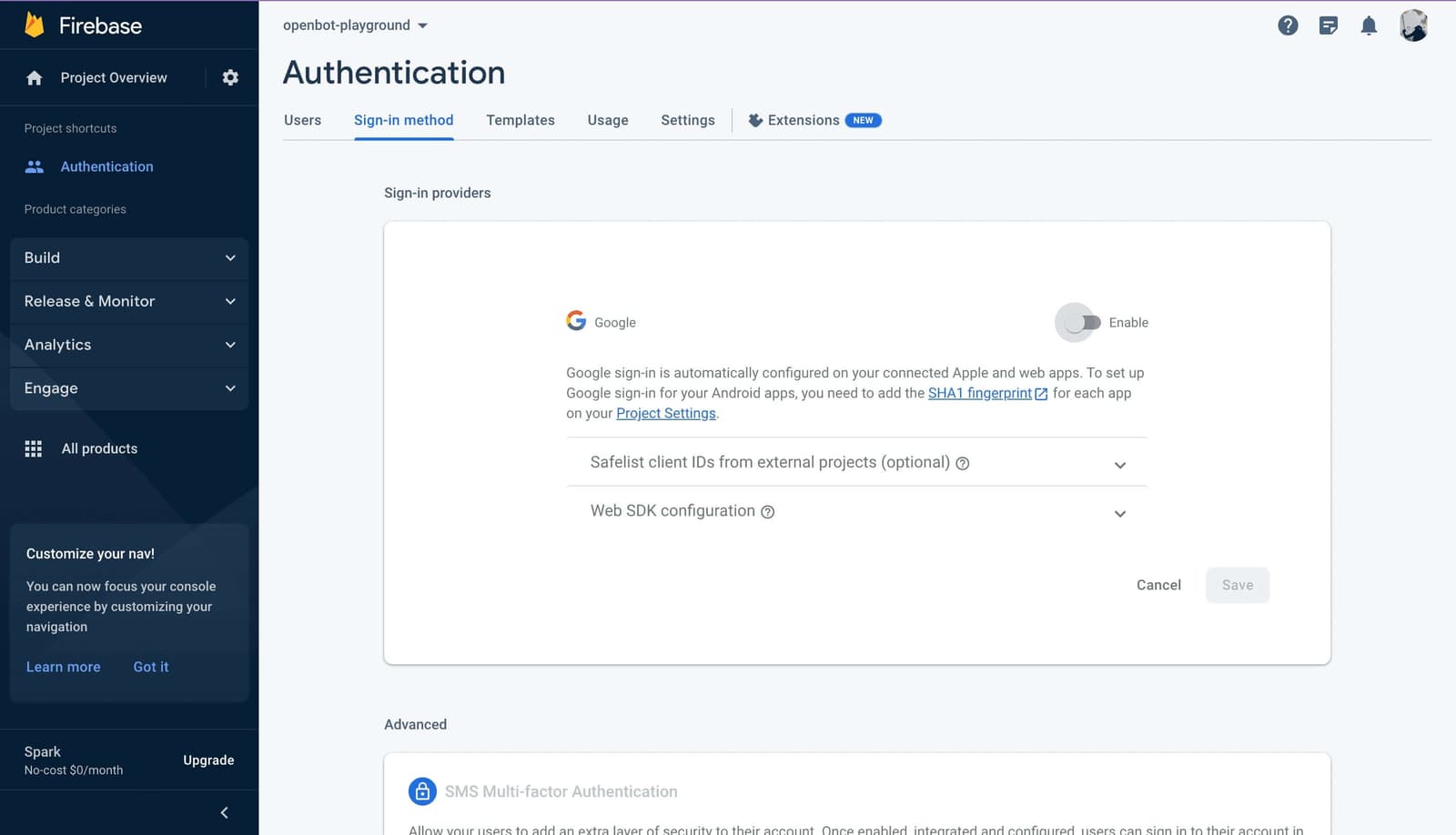The width and height of the screenshot is (1456, 835).
Task: Click the Save button
Action: [x=1238, y=585]
